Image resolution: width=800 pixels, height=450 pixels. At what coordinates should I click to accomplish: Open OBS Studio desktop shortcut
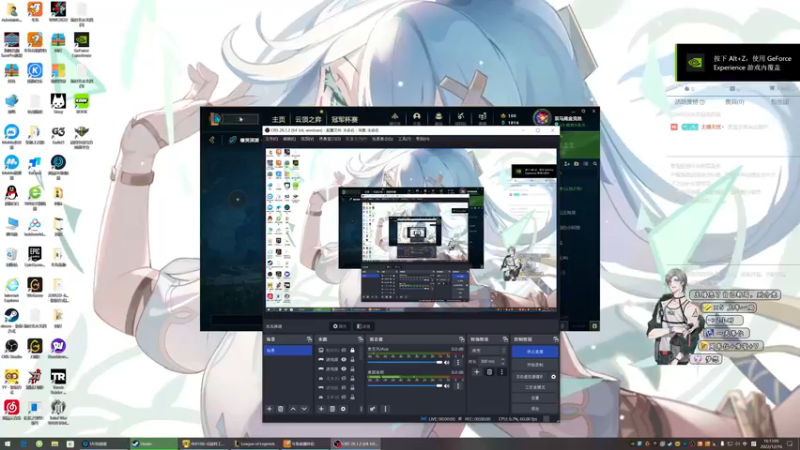[11, 349]
